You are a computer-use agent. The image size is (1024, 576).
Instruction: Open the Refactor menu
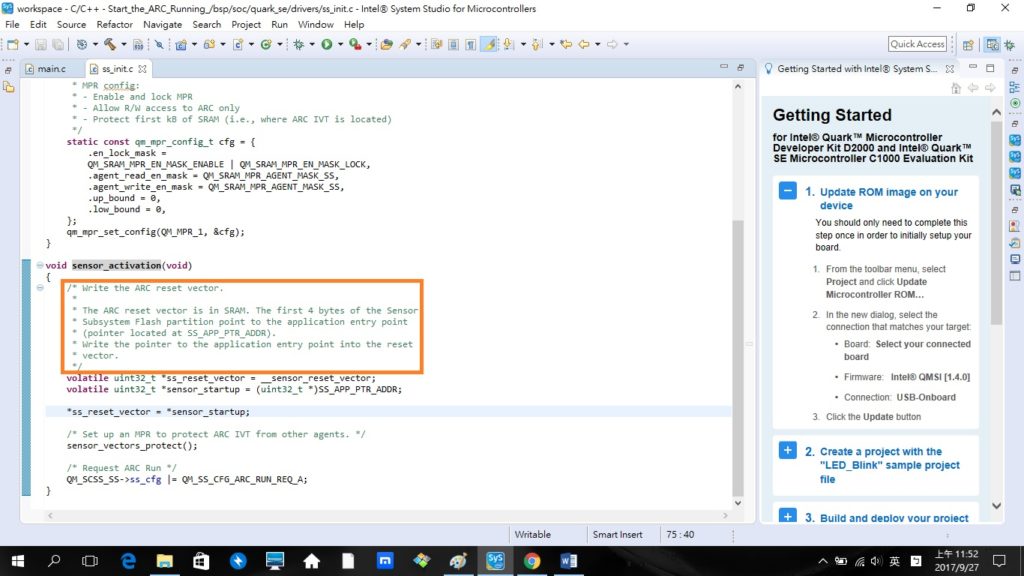(x=114, y=24)
